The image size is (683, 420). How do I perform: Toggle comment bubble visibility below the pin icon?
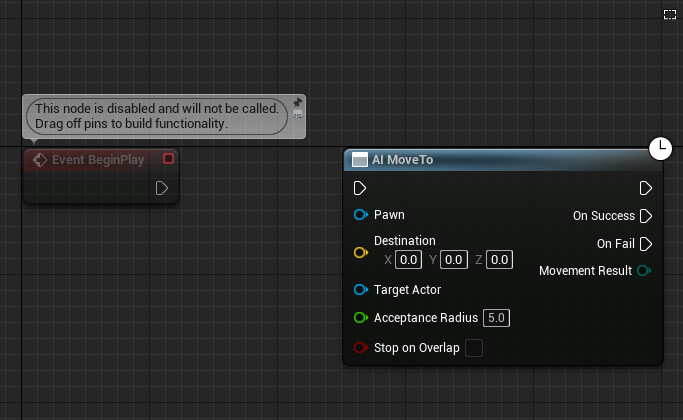pyautogui.click(x=298, y=115)
